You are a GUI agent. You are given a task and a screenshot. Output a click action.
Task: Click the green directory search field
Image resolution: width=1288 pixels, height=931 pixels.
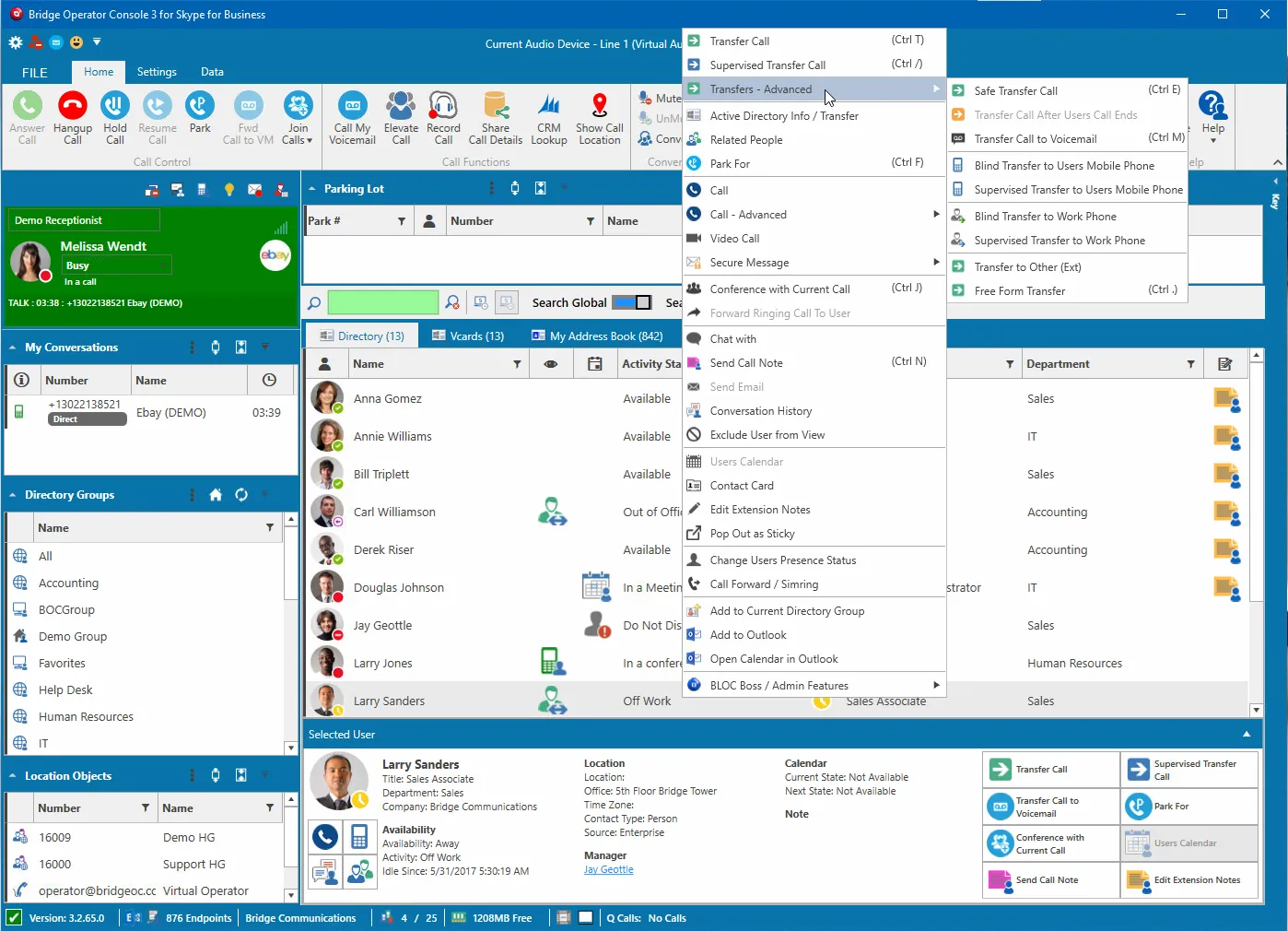[x=382, y=302]
